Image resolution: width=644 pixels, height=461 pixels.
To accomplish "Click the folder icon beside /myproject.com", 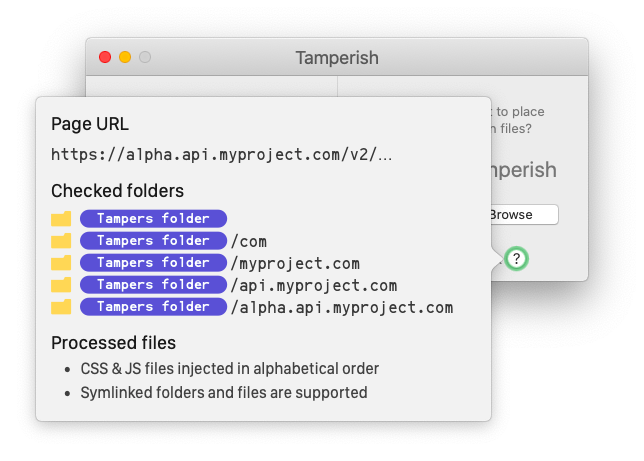I will point(61,263).
